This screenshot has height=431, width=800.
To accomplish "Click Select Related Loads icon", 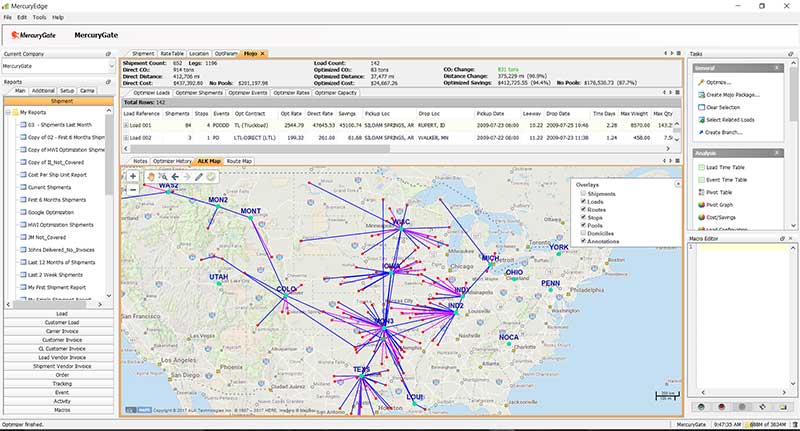I will pos(702,120).
